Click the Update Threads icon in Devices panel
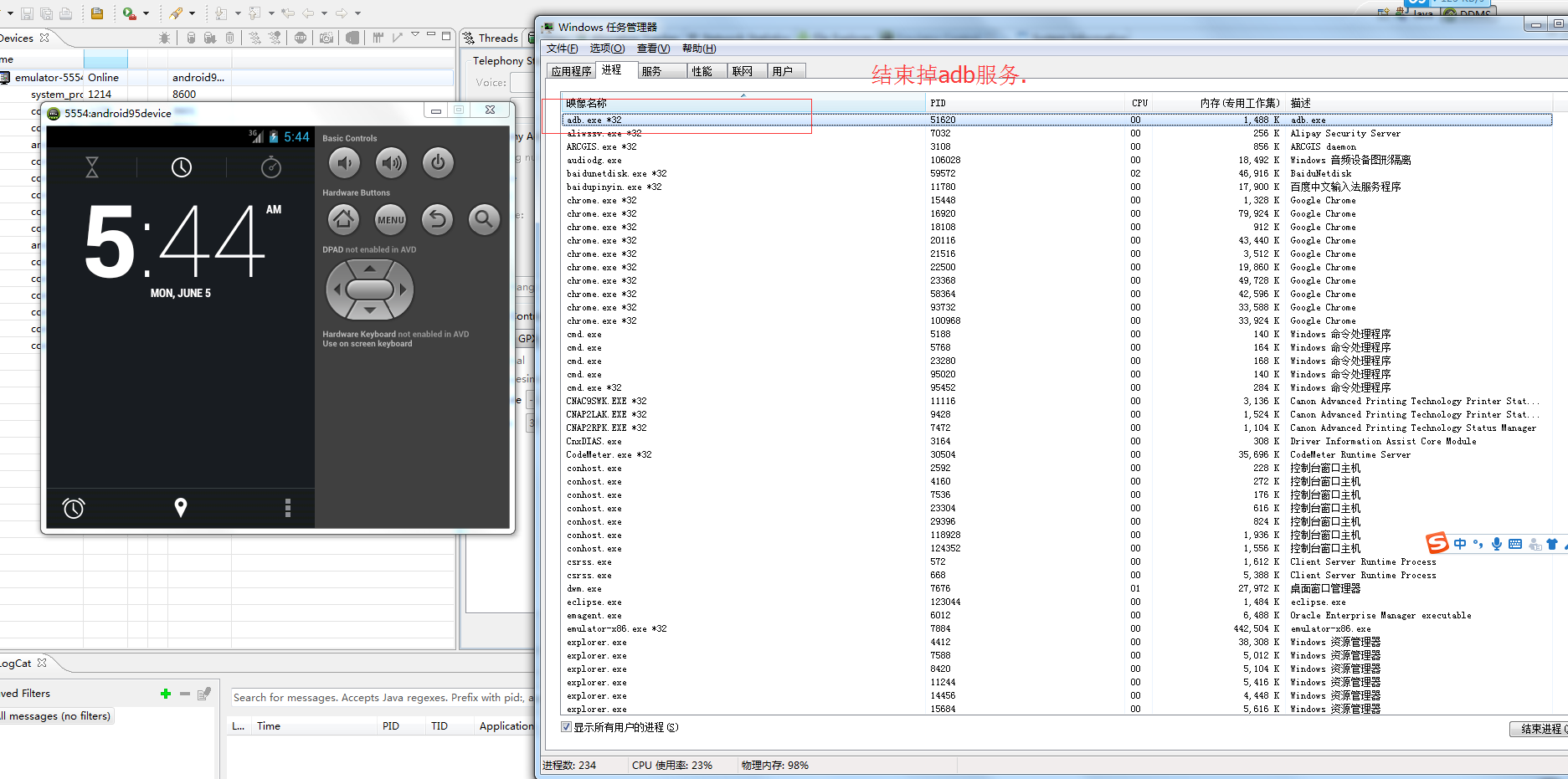 pyautogui.click(x=254, y=38)
